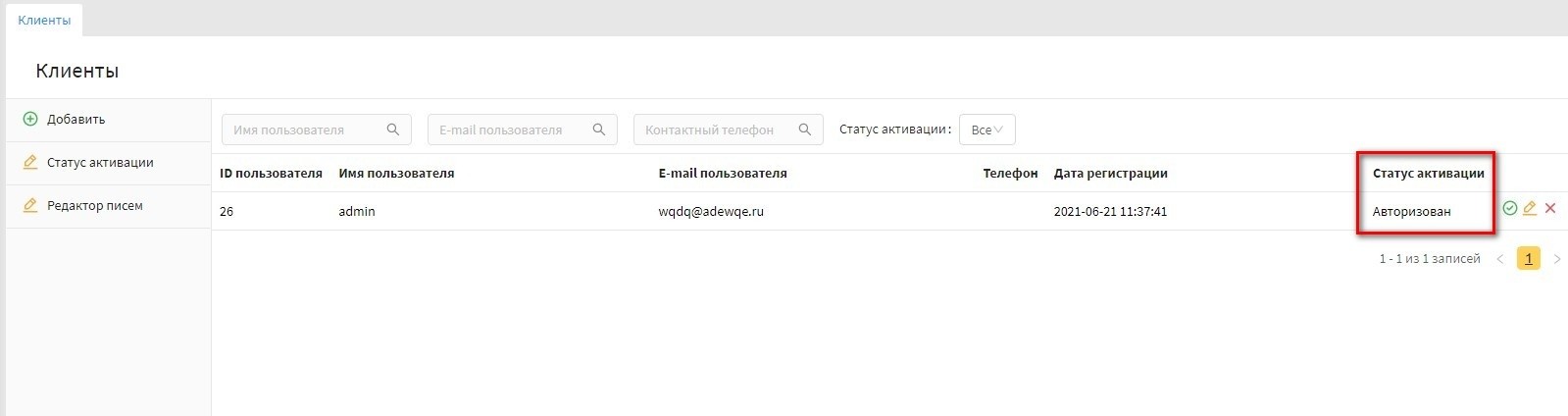Open Редактор писем in the sidebar
1568x416 pixels.
pos(94,206)
